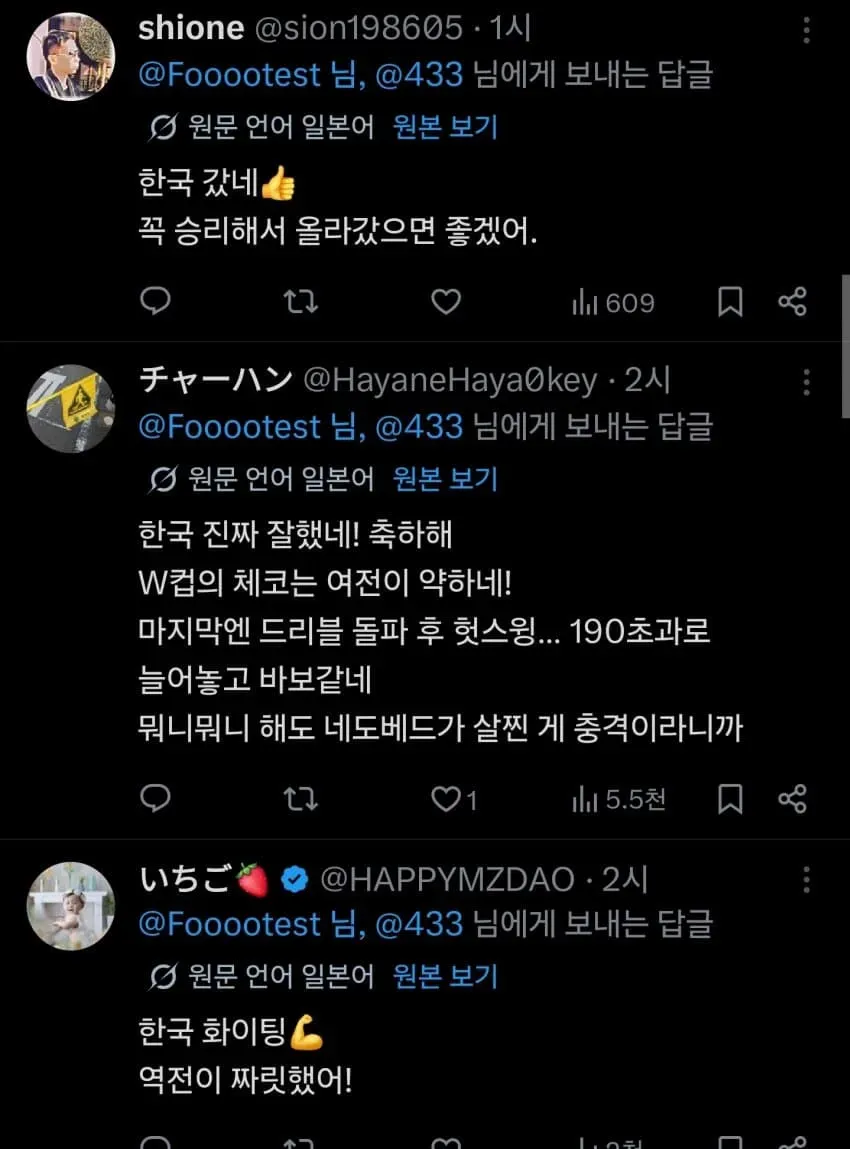
Task: Retweet チャーハン's reply
Action: click(300, 799)
